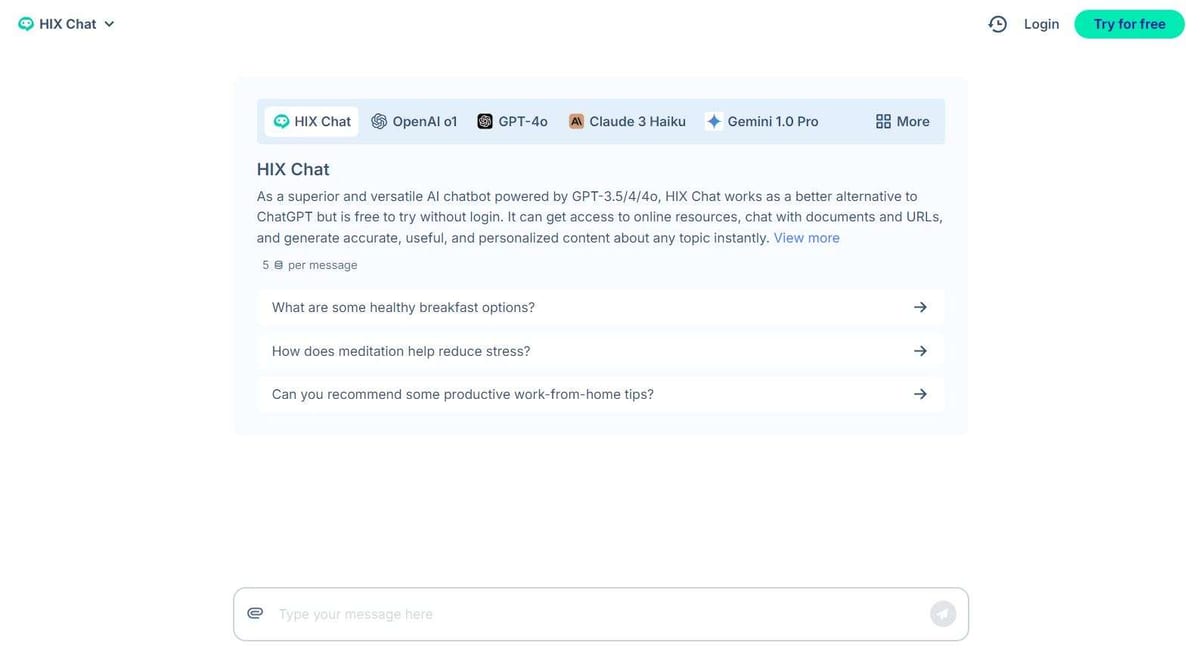This screenshot has height=649, width=1200.
Task: Expand the HIX Chat header dropdown chevron
Action: pyautogui.click(x=109, y=24)
